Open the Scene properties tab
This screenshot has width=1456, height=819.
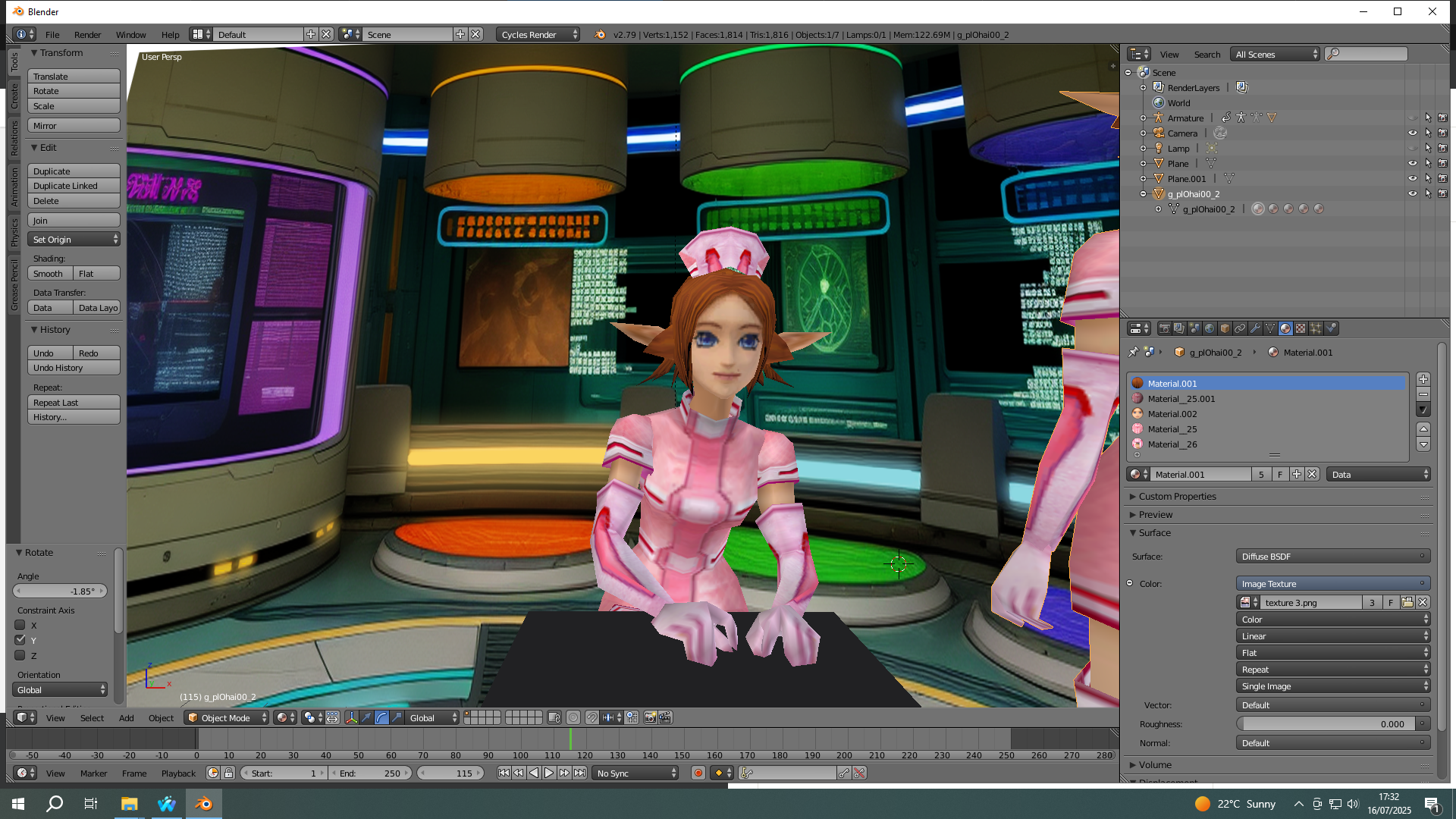pos(1194,328)
